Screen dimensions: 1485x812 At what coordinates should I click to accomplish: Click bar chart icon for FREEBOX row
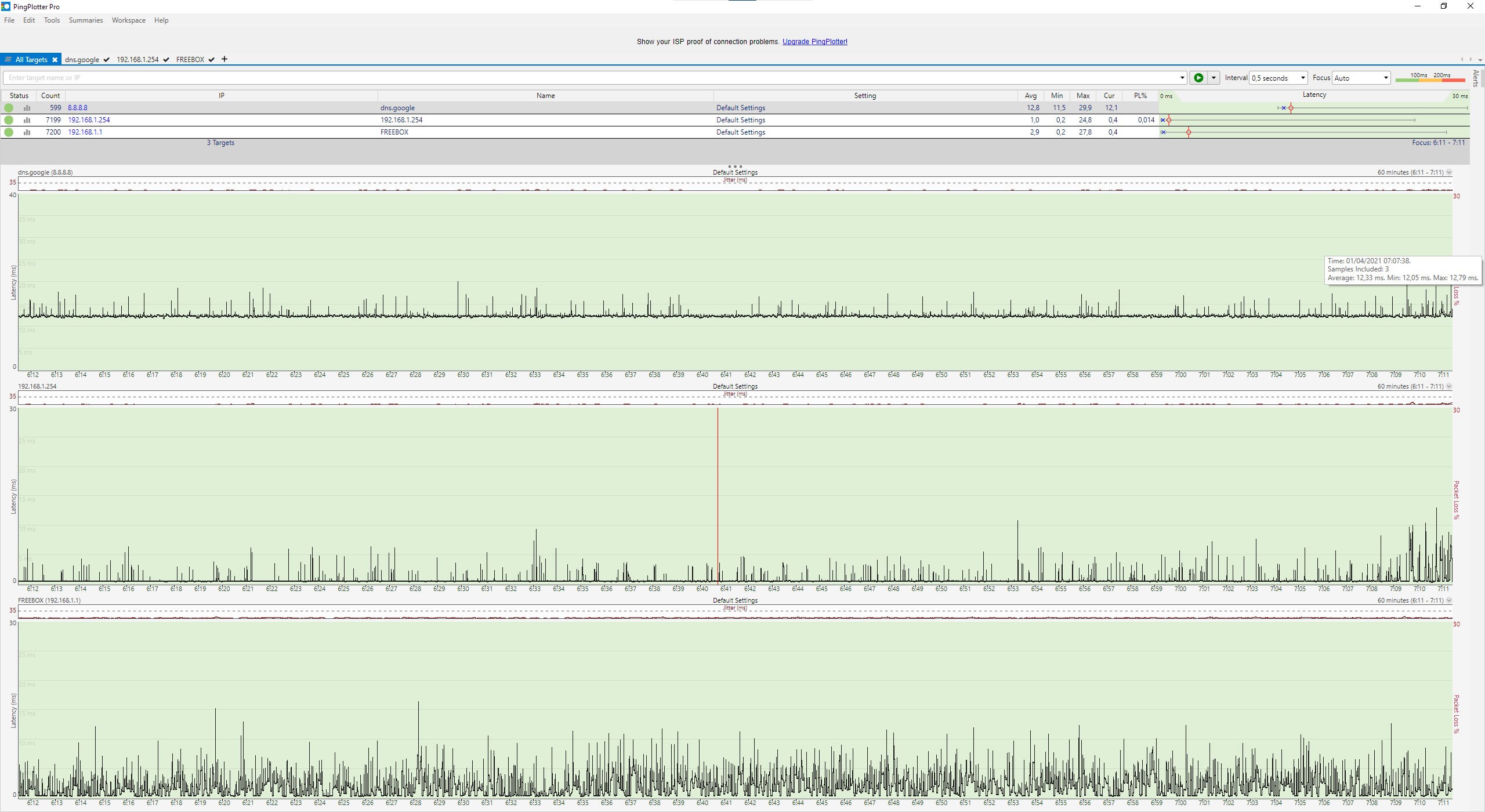[x=27, y=132]
